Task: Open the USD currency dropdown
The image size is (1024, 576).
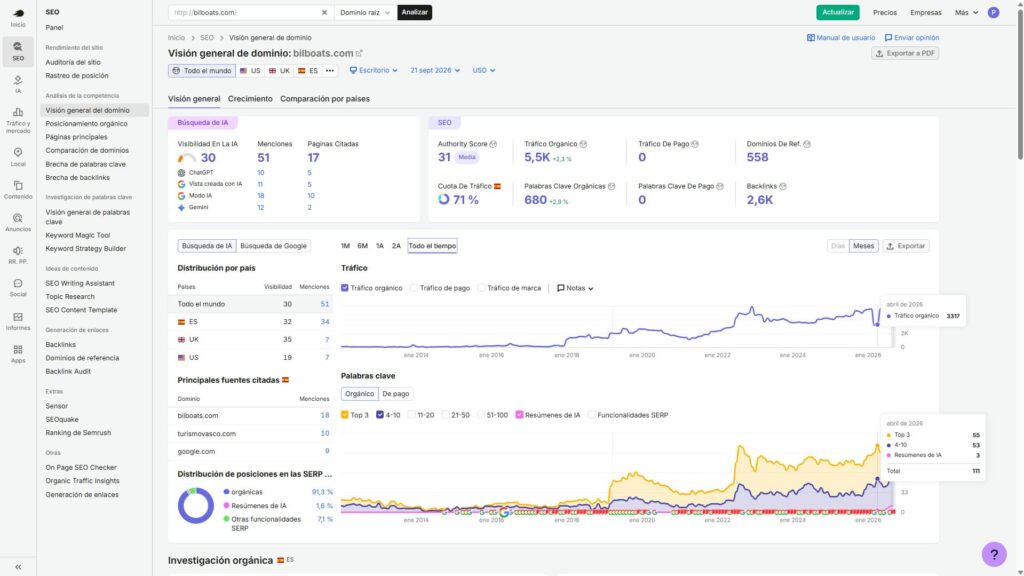Action: tap(483, 71)
